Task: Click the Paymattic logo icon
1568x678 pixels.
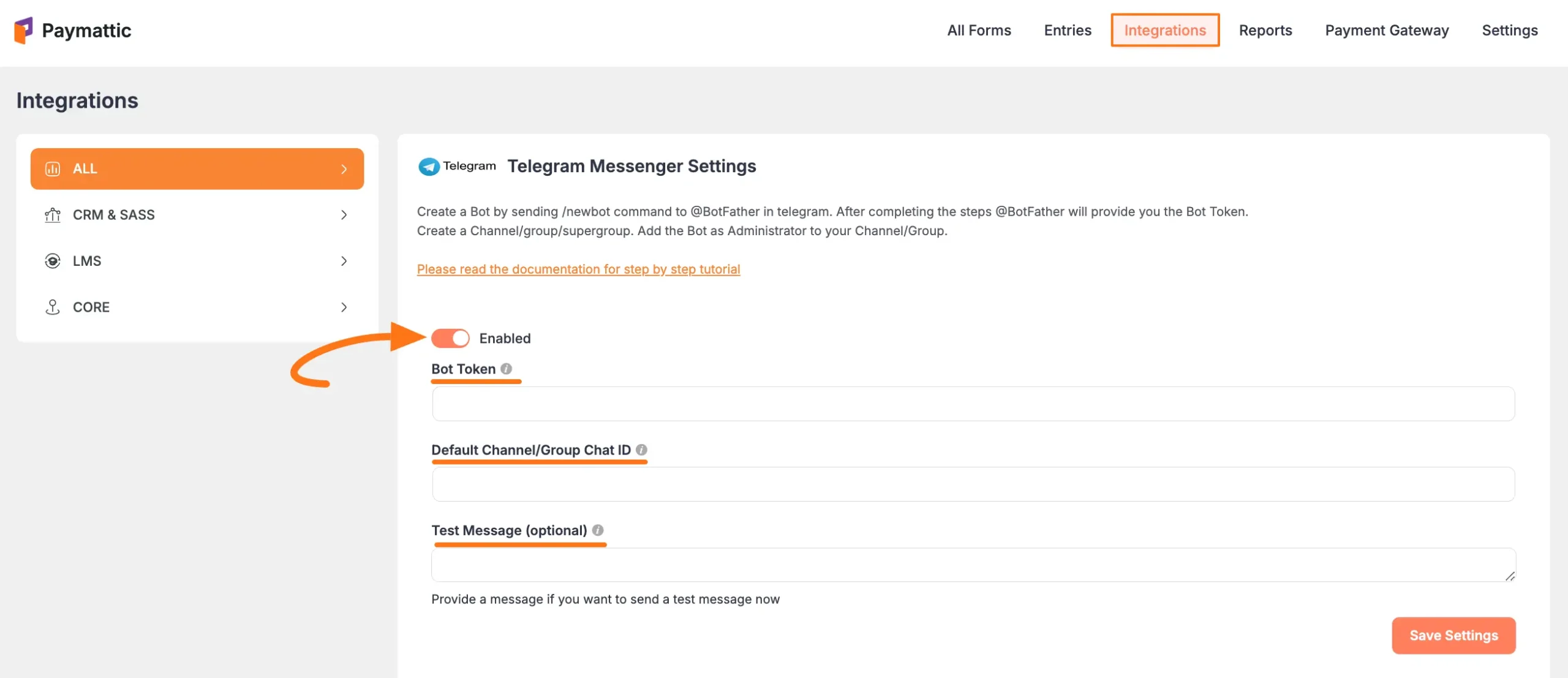Action: [x=23, y=30]
